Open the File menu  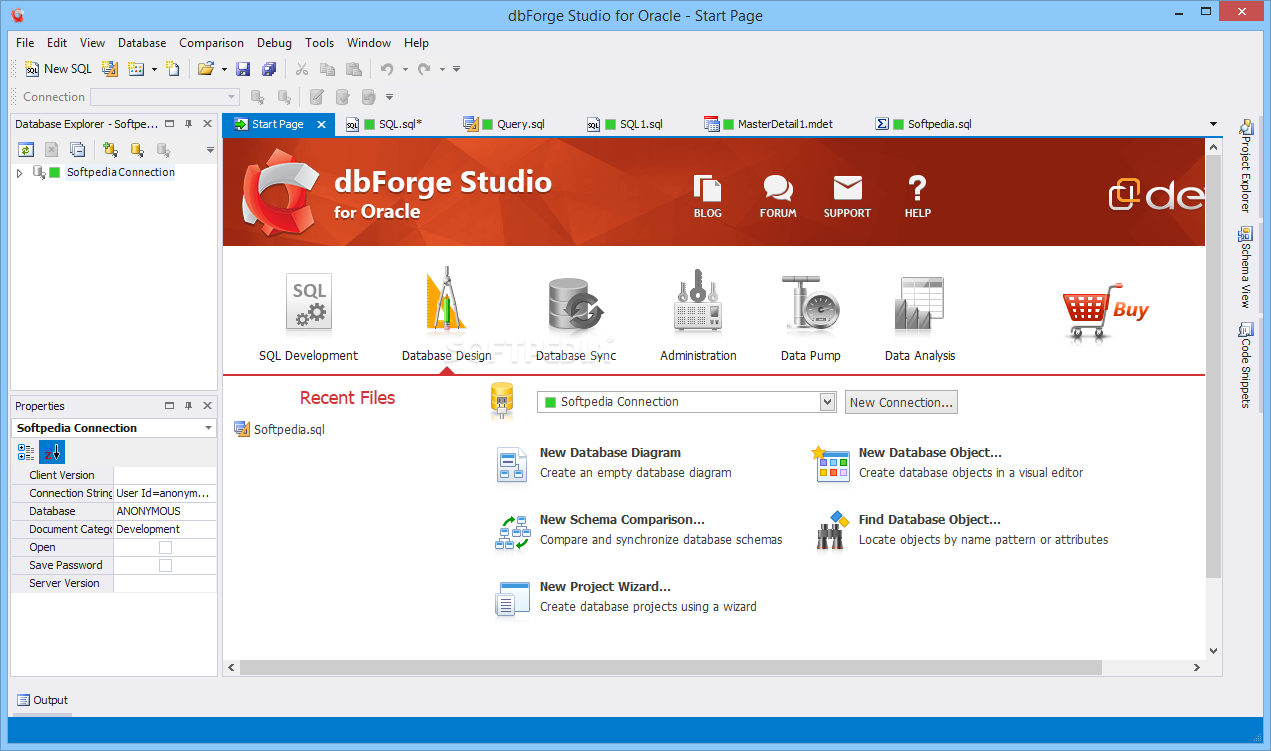(x=25, y=43)
